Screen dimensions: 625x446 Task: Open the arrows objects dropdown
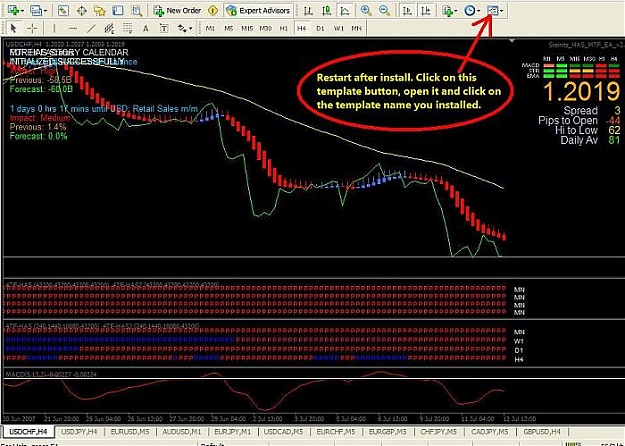pyautogui.click(x=185, y=28)
